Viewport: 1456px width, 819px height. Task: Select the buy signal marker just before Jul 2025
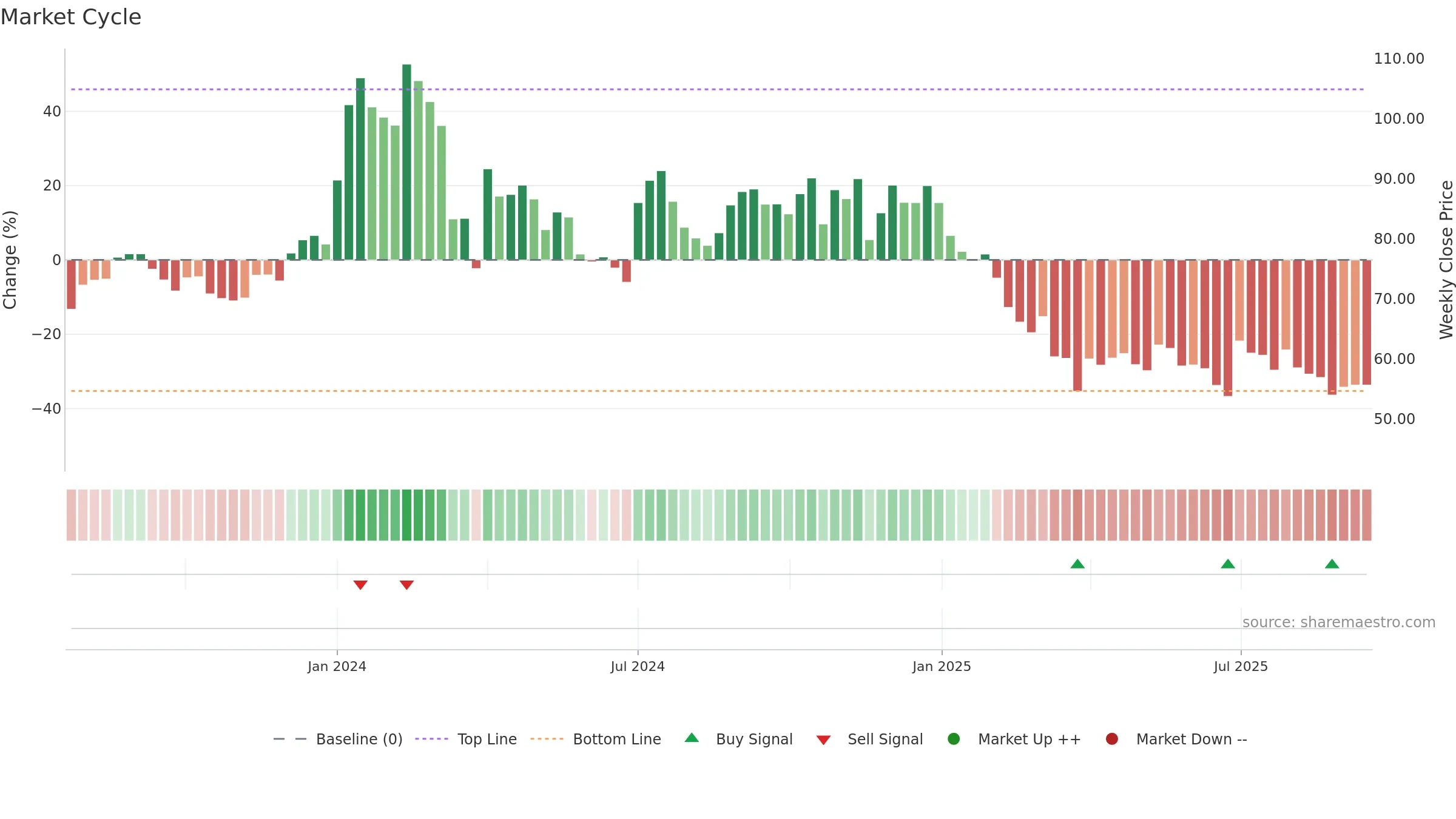point(1228,564)
